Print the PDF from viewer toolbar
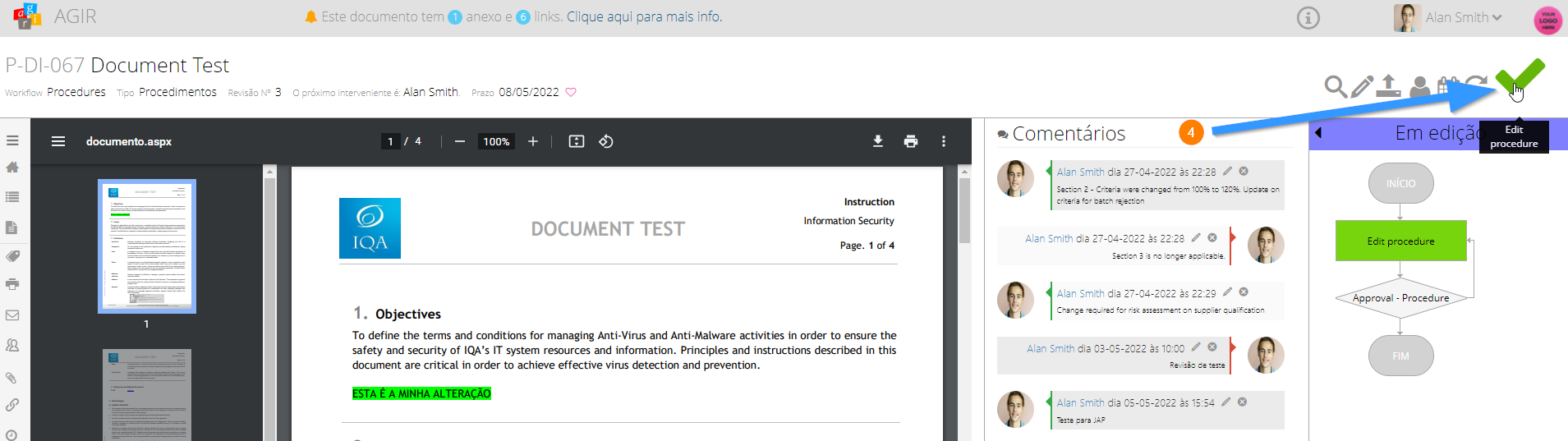Screen dimensions: 1568x441 click(x=911, y=141)
